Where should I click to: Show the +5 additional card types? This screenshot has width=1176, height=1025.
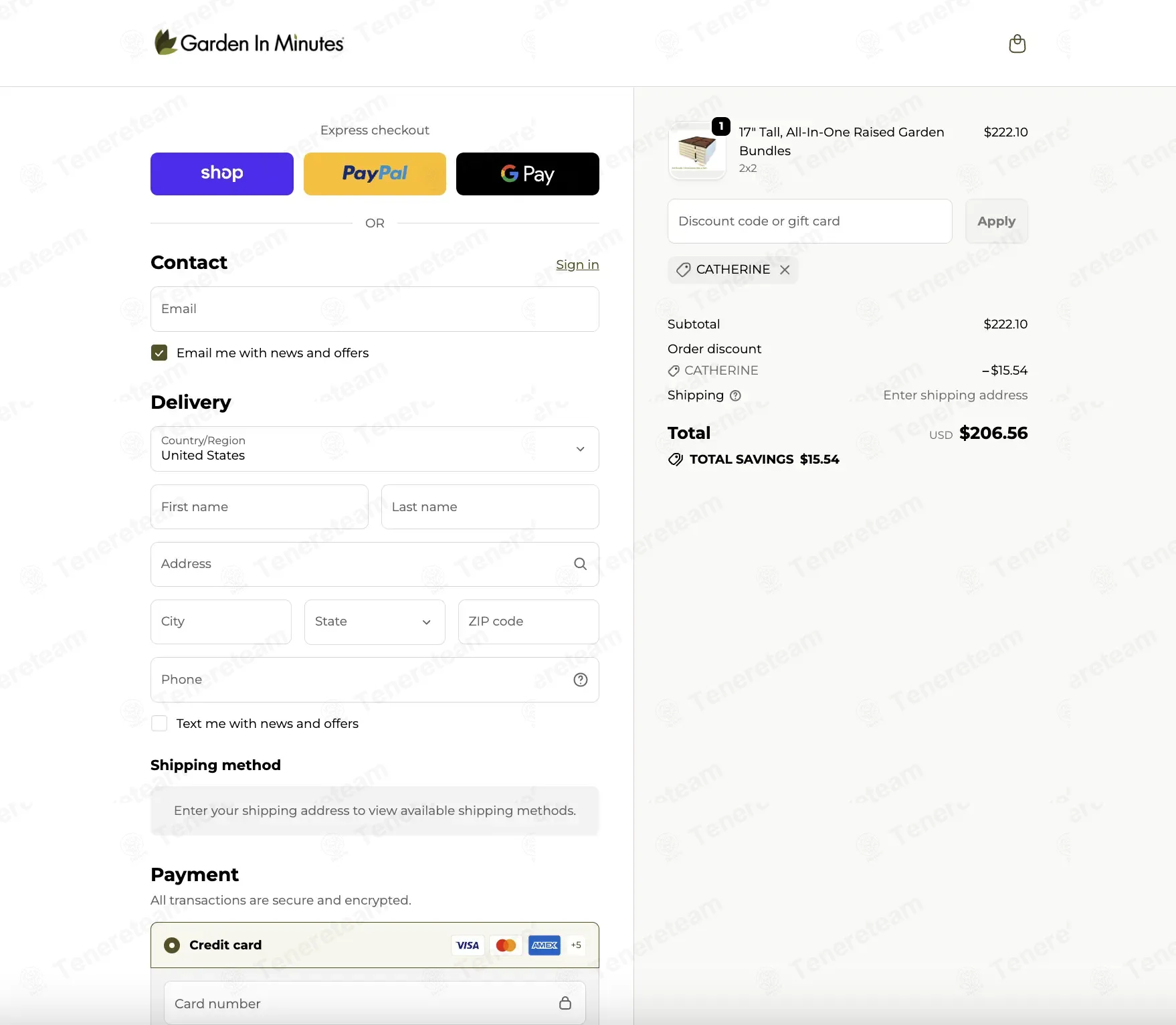(x=576, y=945)
